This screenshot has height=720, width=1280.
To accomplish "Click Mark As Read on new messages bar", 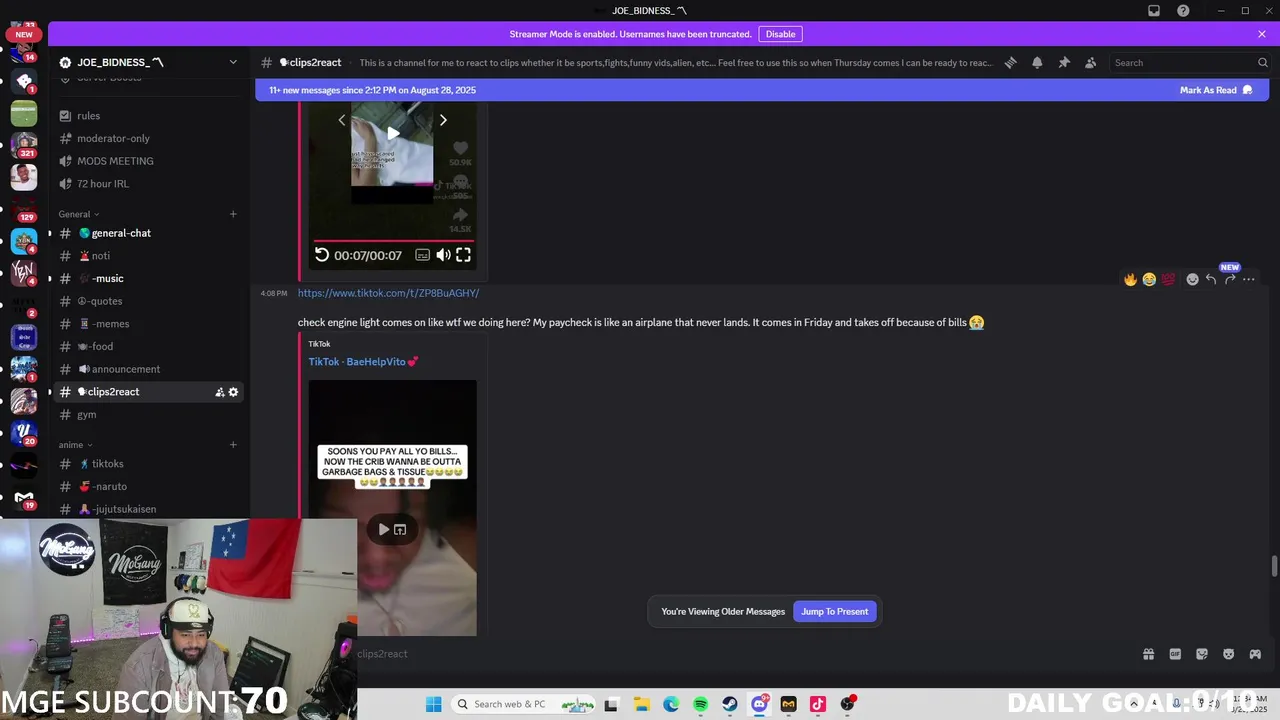I will pos(1215,90).
